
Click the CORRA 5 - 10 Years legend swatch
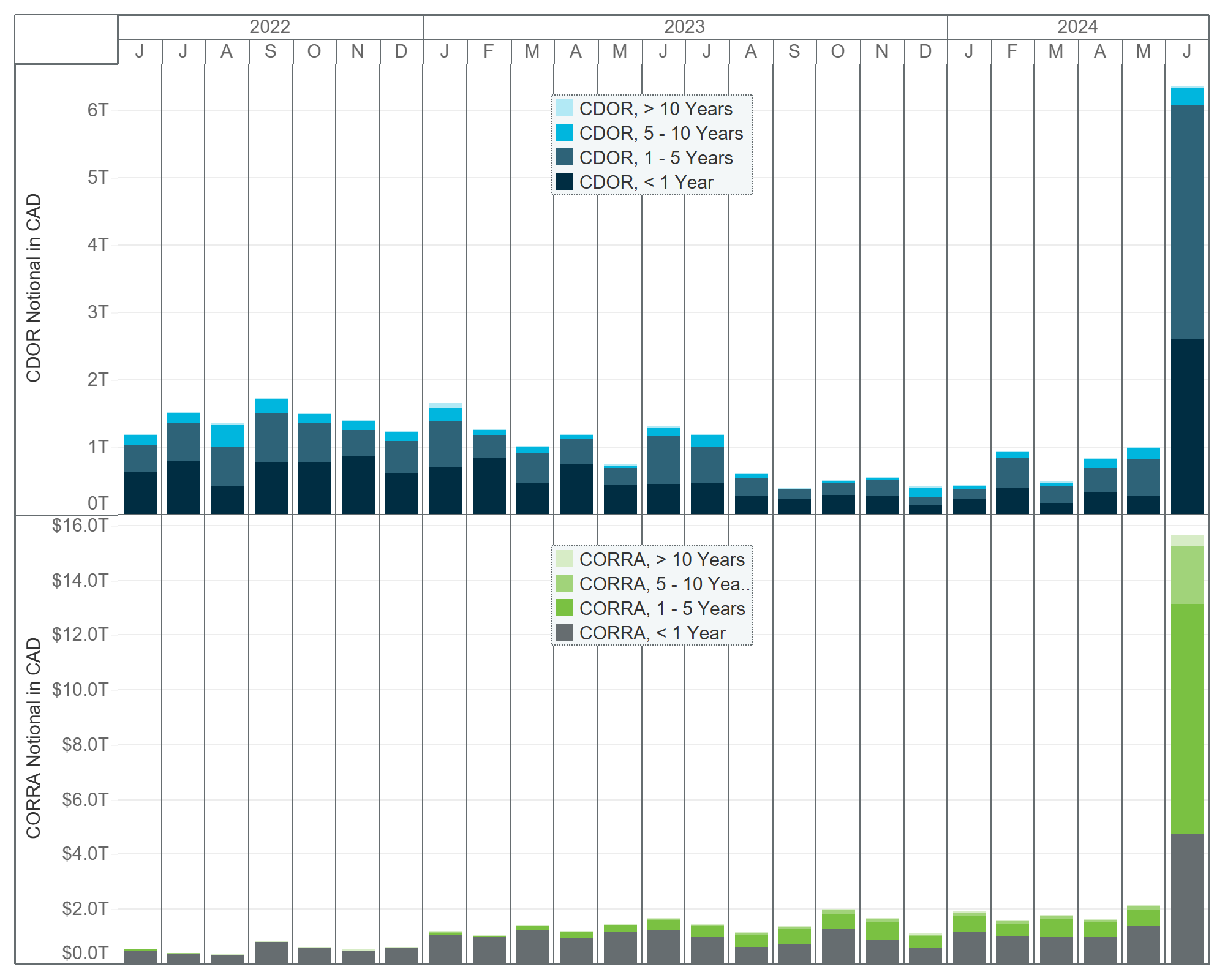click(x=565, y=583)
